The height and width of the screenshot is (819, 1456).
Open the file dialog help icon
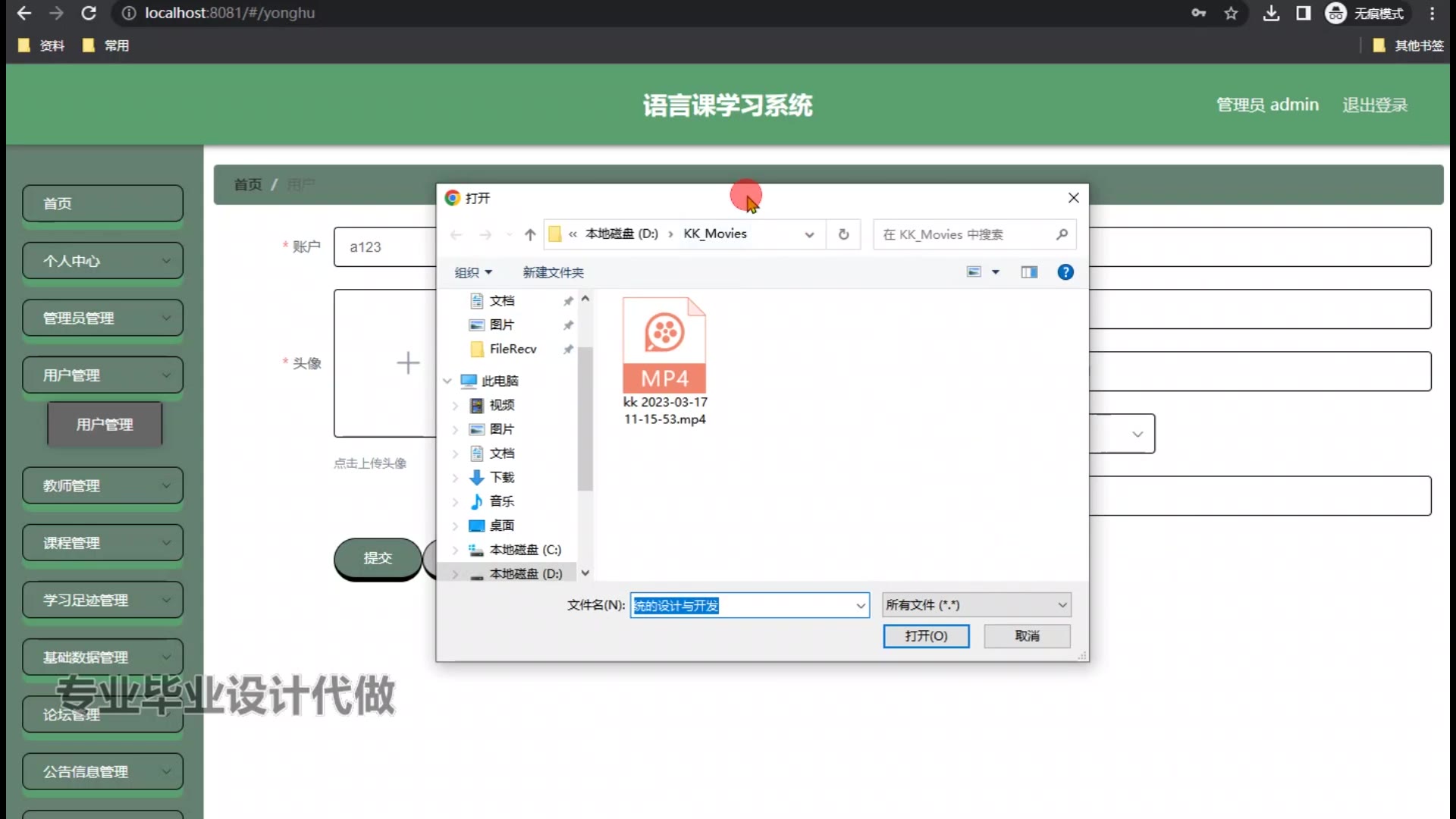[1065, 272]
